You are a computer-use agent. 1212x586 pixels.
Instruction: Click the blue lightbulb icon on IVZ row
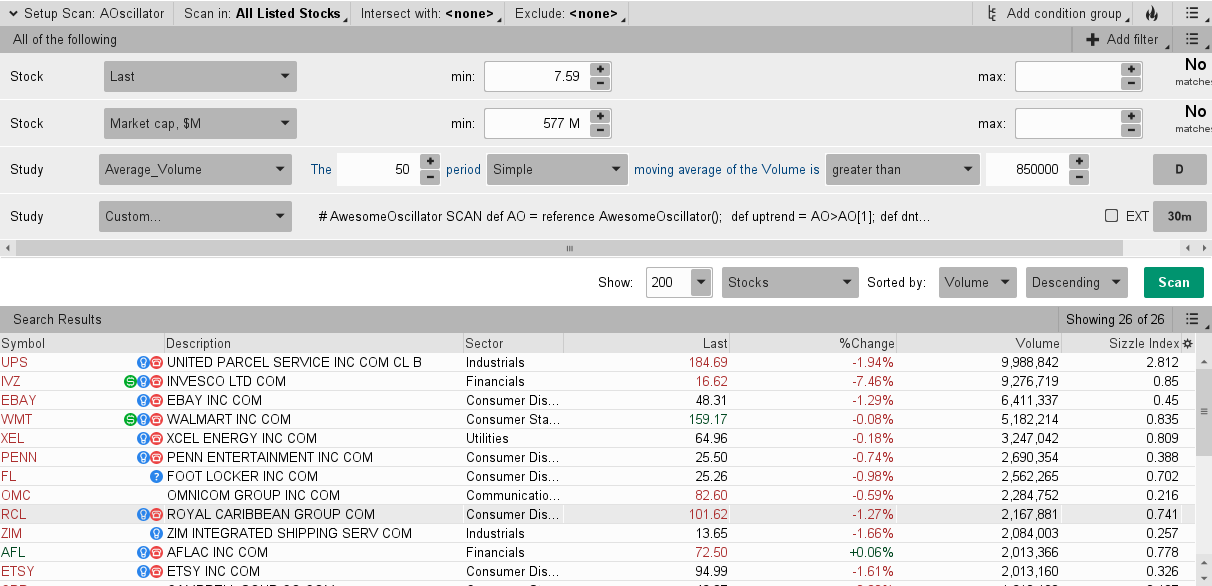[143, 381]
